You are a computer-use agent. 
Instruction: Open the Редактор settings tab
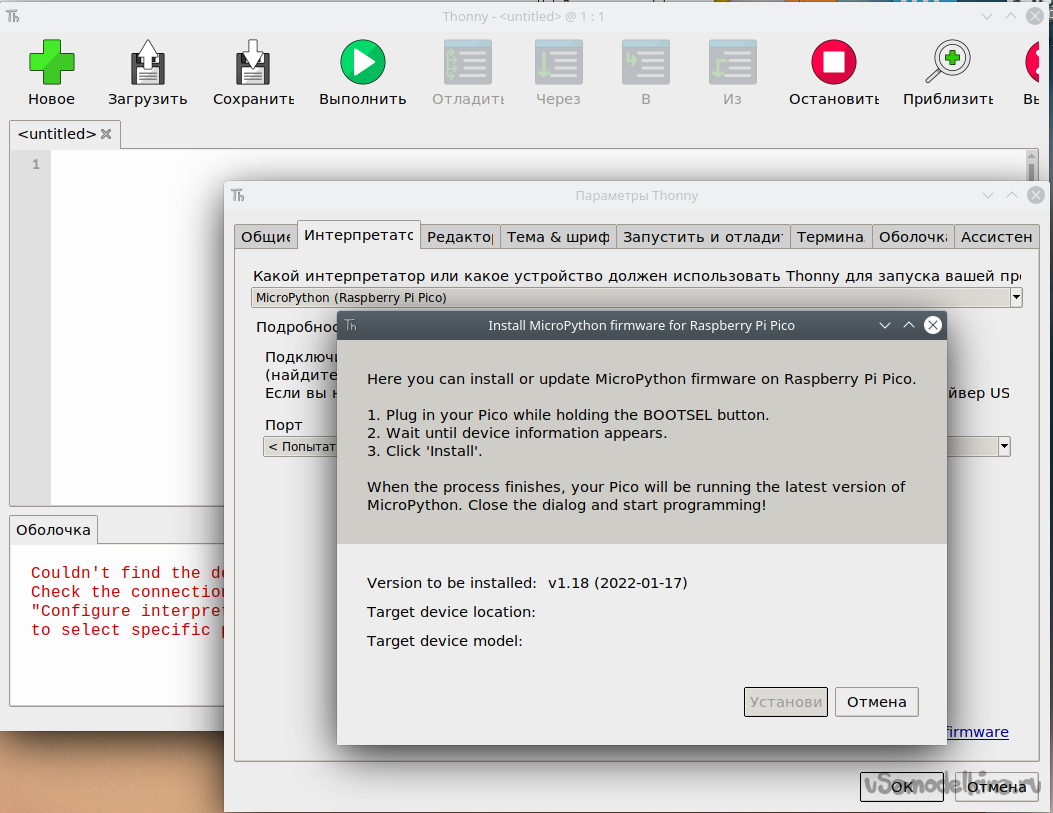pyautogui.click(x=460, y=237)
